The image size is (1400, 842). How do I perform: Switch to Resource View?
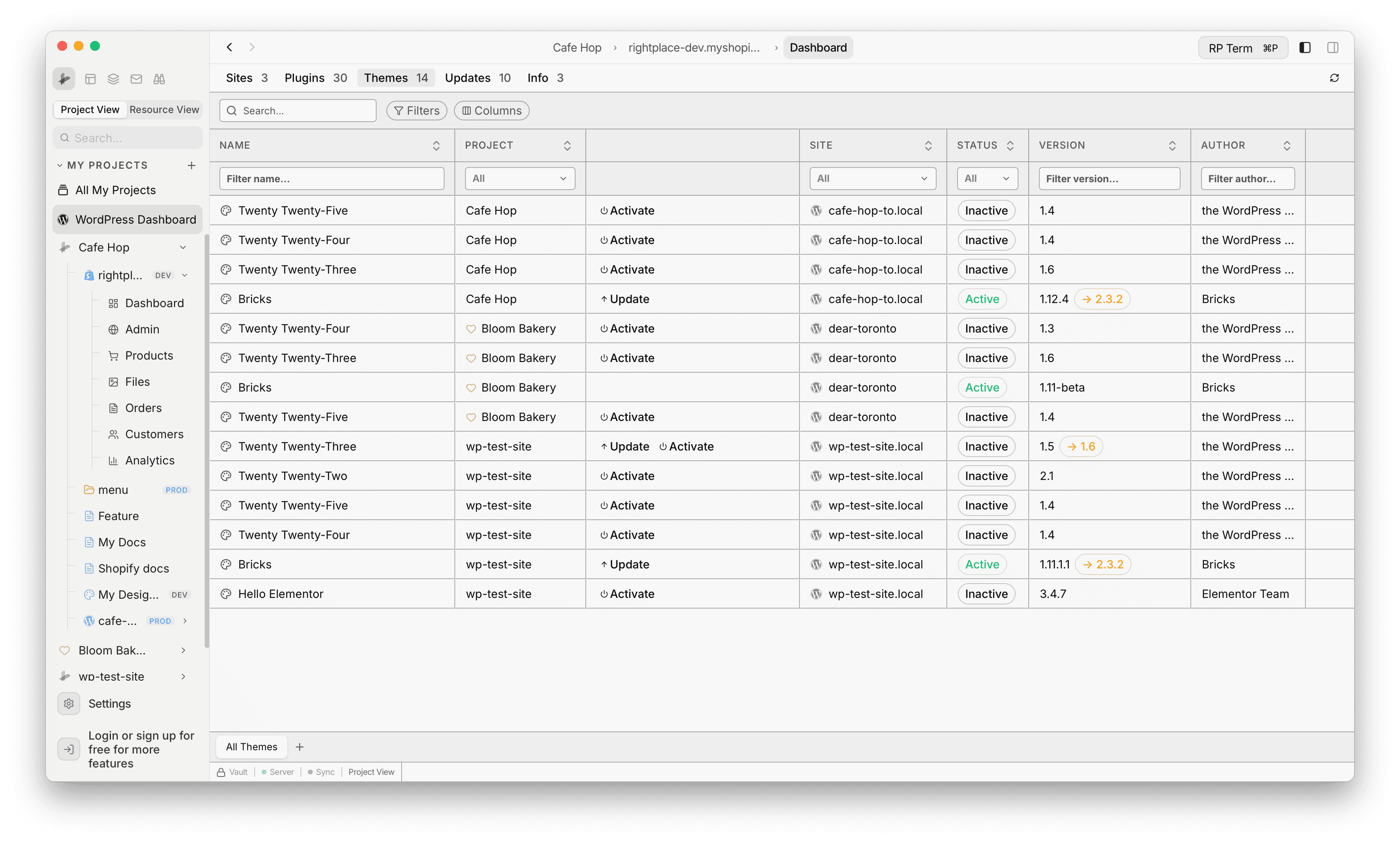point(165,109)
